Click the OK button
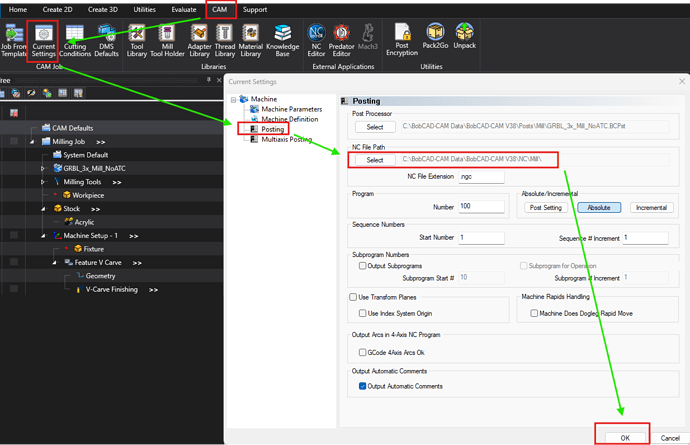Image resolution: width=690 pixels, height=445 pixels. point(624,437)
